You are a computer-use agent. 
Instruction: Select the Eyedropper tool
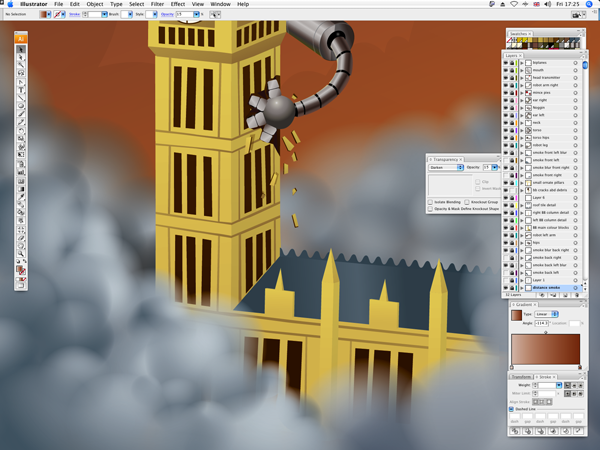pyautogui.click(x=21, y=197)
